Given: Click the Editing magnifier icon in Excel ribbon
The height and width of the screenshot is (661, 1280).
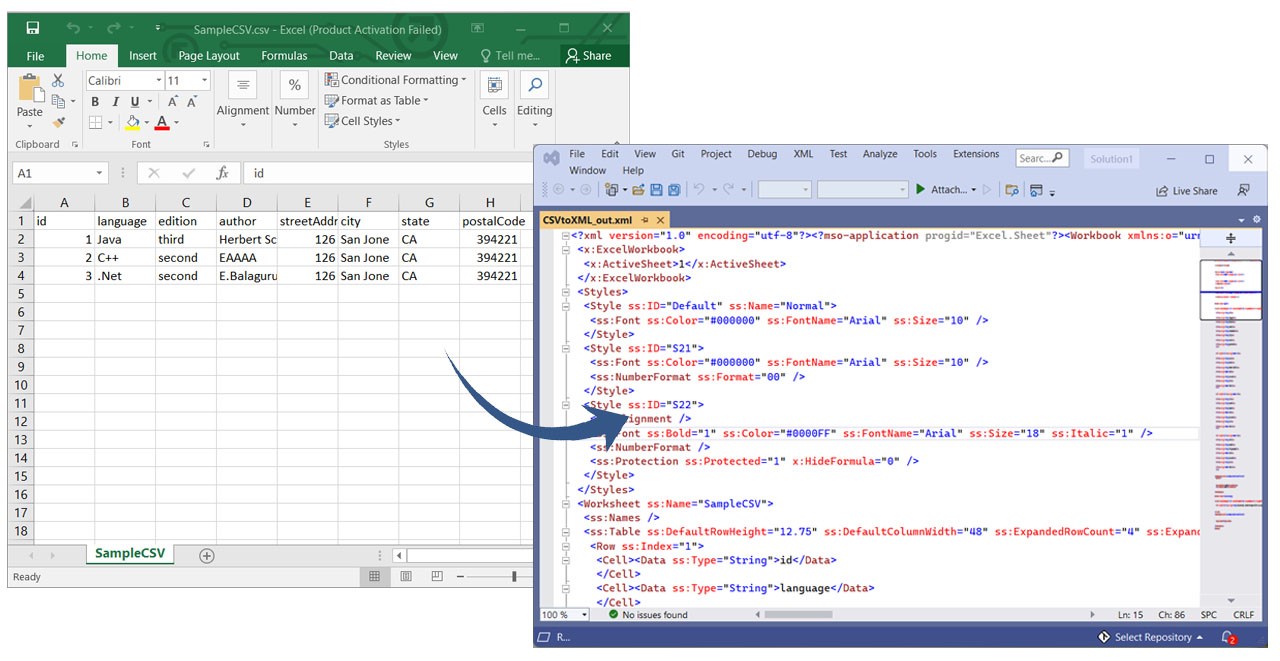Looking at the screenshot, I should tap(534, 84).
